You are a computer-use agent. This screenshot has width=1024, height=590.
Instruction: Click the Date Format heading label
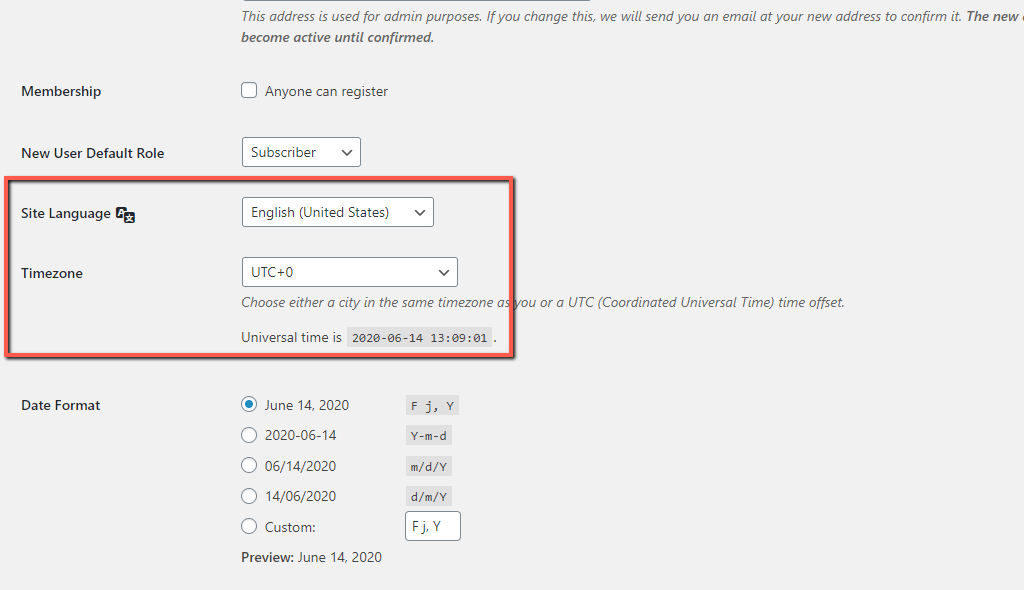61,405
